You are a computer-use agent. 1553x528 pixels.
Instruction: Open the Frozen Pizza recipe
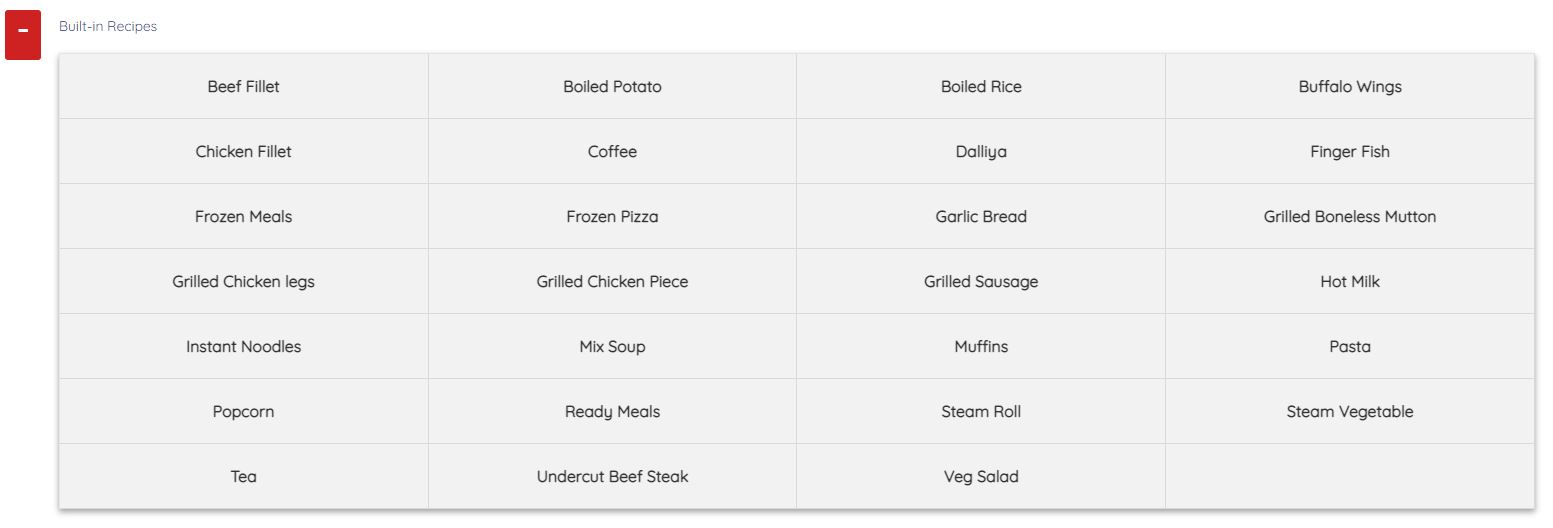(x=612, y=217)
